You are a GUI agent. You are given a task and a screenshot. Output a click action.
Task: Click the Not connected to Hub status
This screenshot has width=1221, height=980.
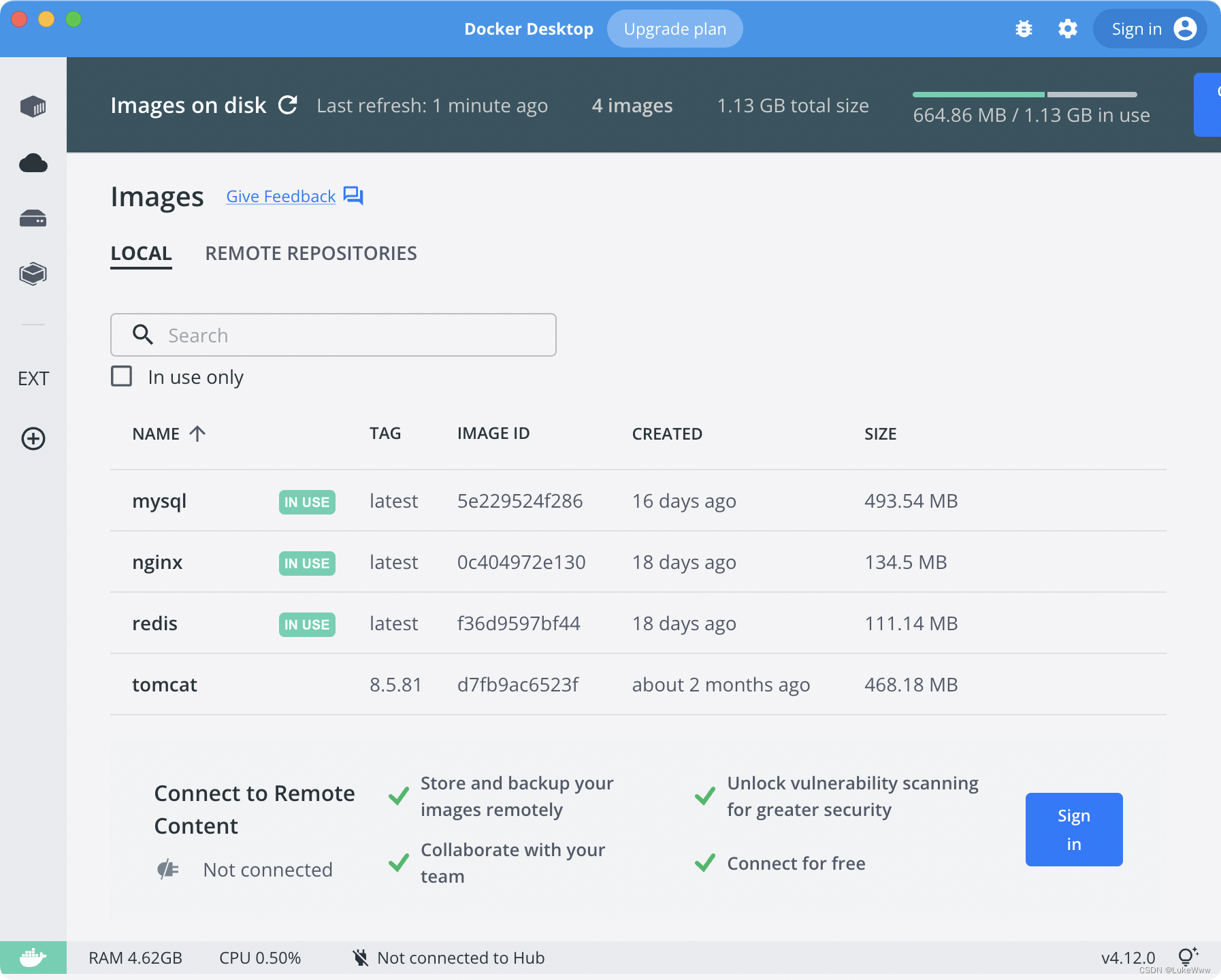coord(461,958)
